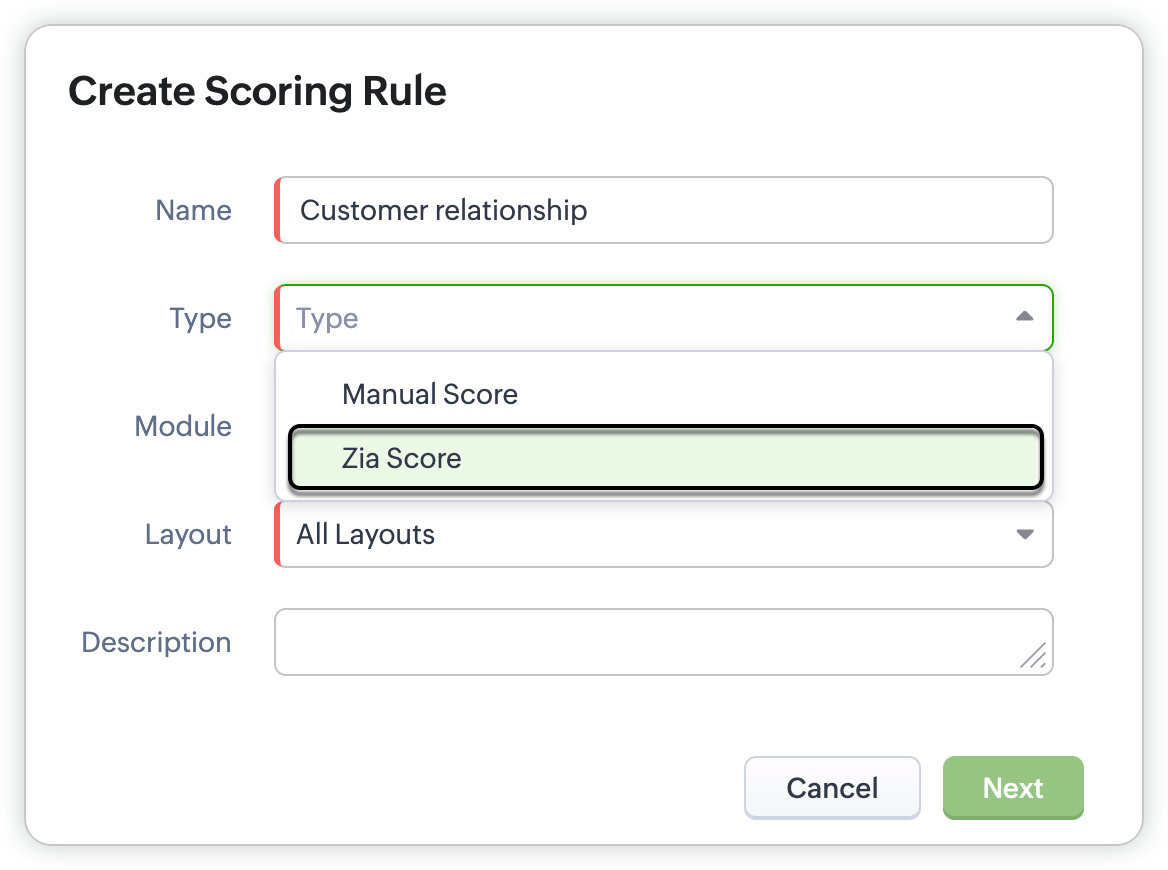The image size is (1168, 870).
Task: Click the green Next button
Action: click(1012, 788)
